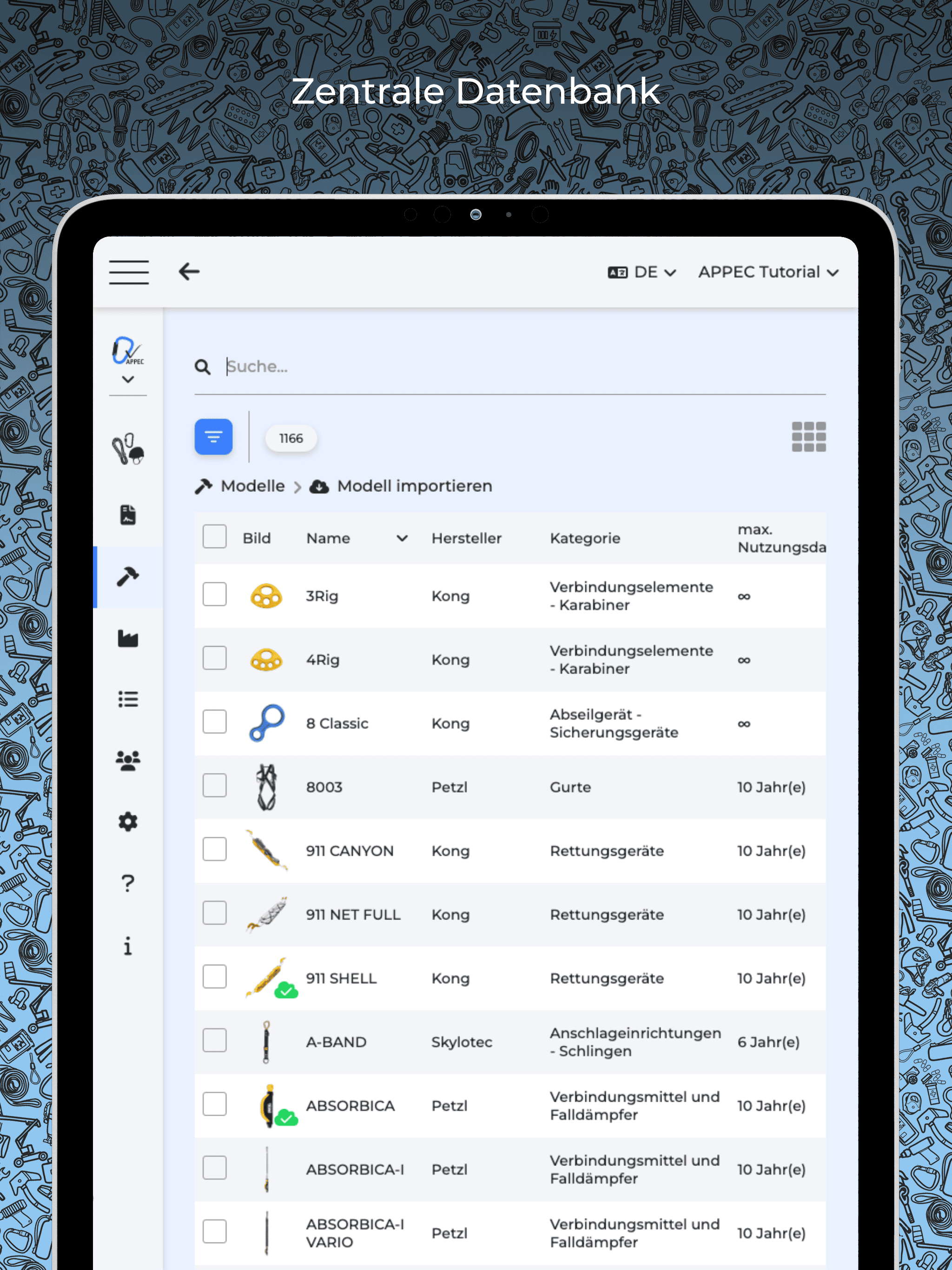This screenshot has width=952, height=1270.
Task: Sort by Kategorie column header
Action: click(x=585, y=539)
